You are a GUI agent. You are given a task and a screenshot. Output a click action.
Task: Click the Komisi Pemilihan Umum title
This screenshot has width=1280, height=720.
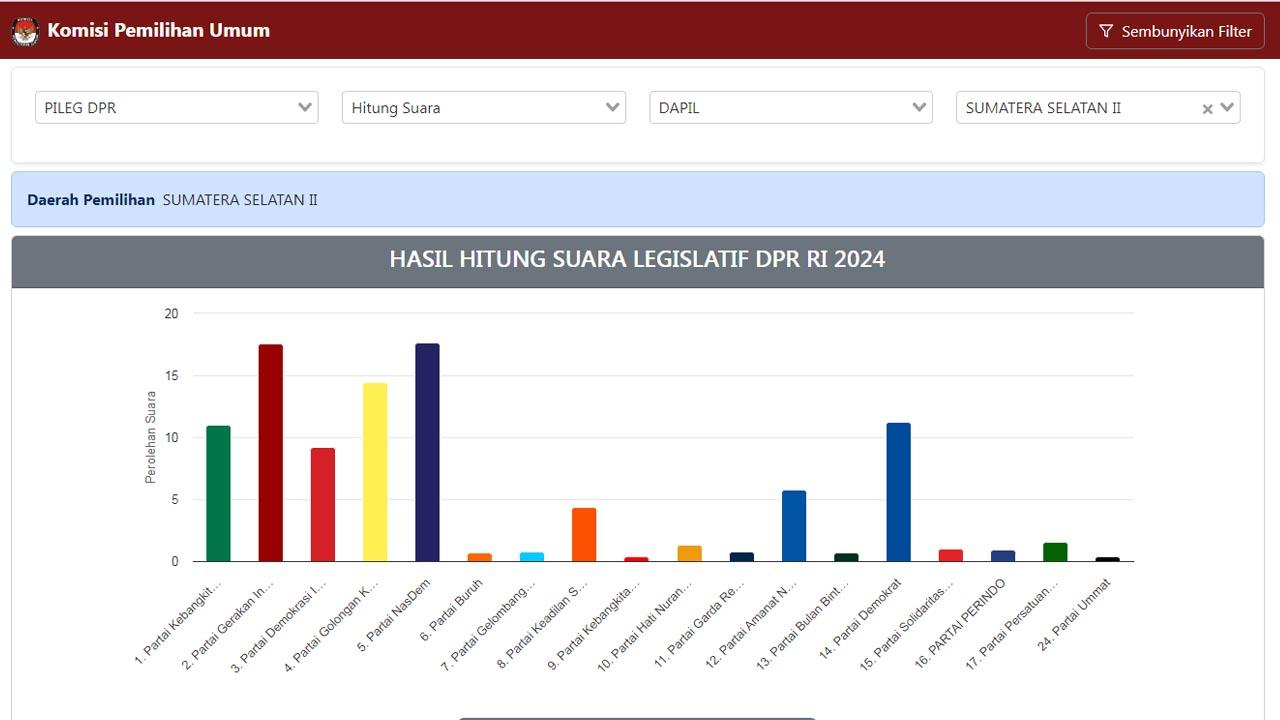(x=158, y=30)
